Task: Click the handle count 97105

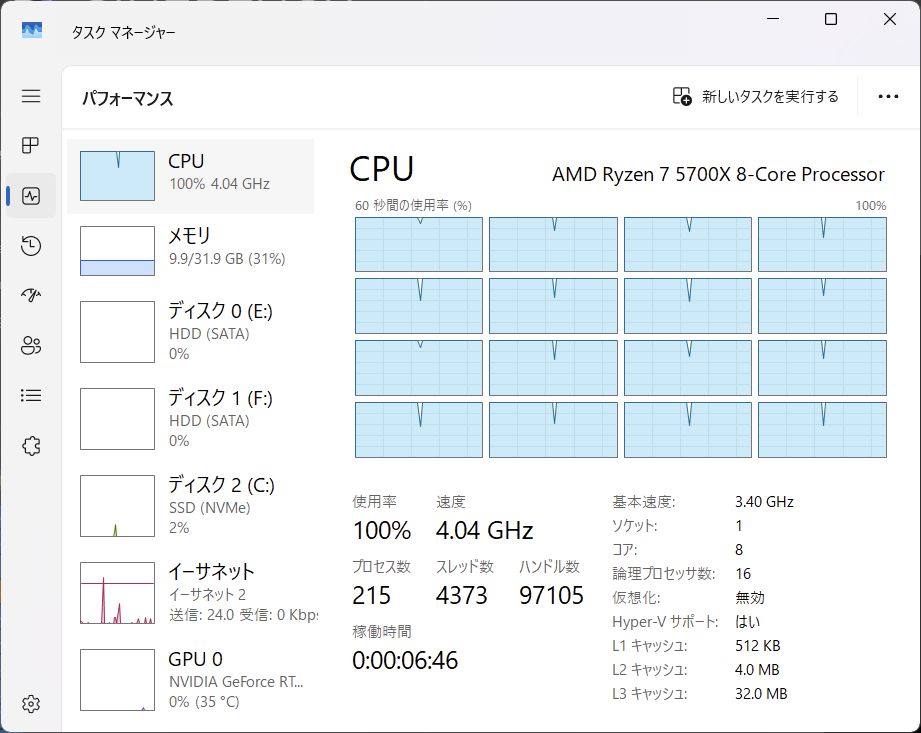Action: coord(551,595)
